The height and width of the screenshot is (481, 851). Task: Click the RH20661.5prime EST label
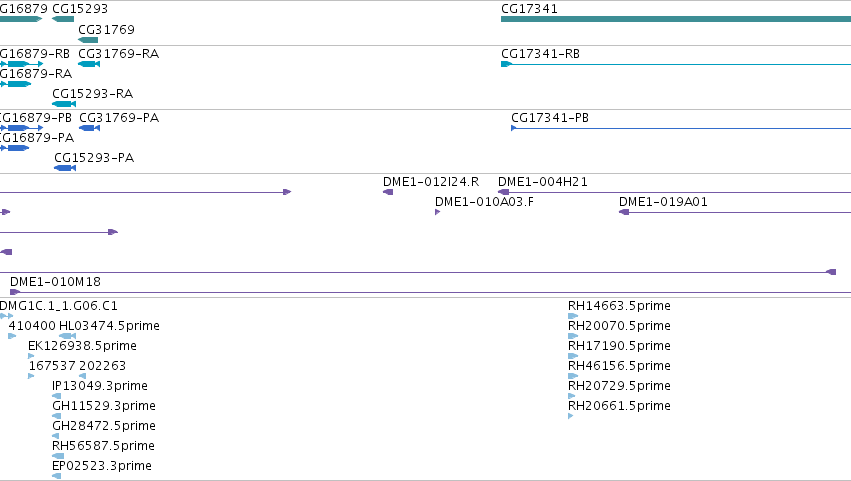click(619, 406)
